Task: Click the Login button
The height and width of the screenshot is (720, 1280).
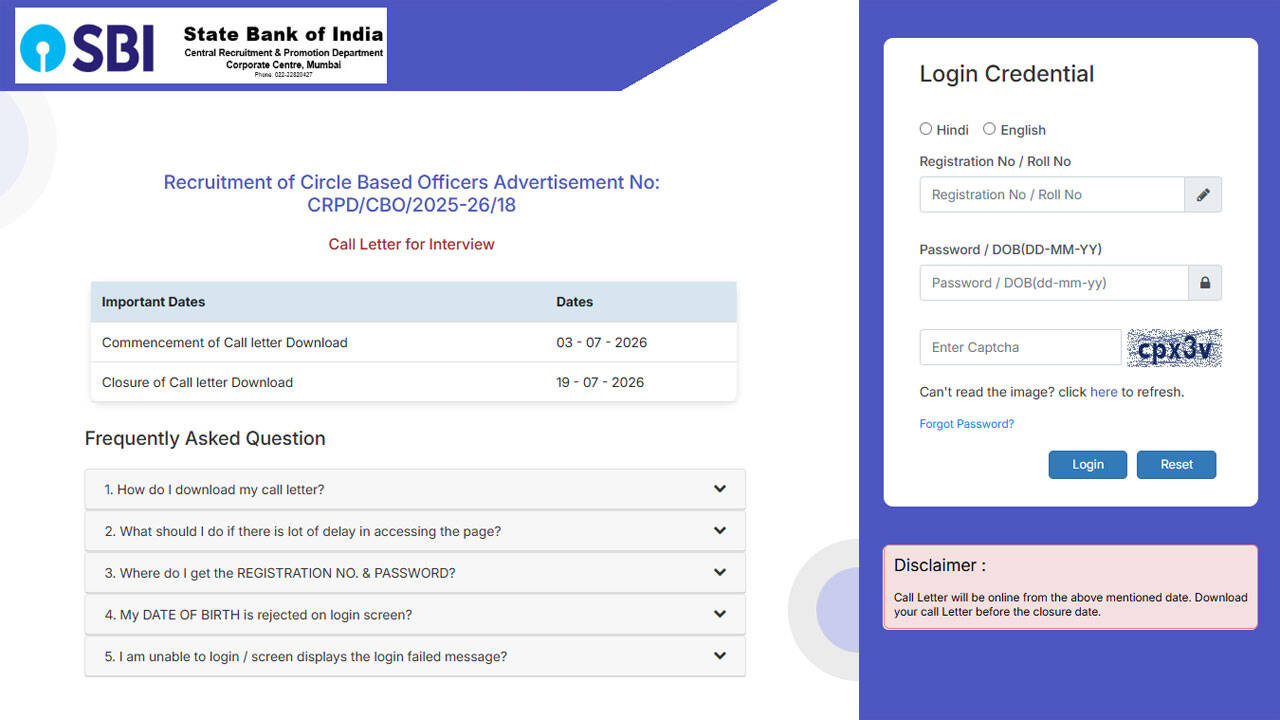Action: (1088, 464)
